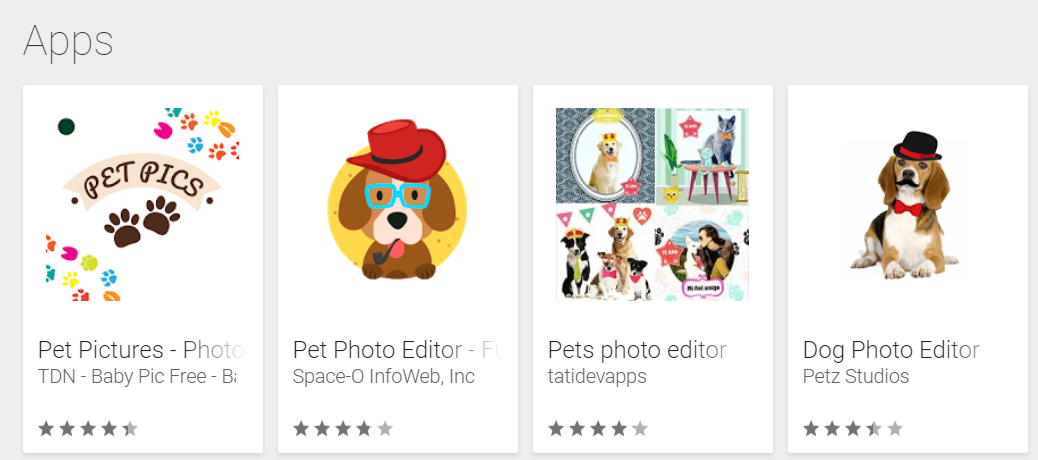Image resolution: width=1038 pixels, height=460 pixels.
Task: Open the Pets photo editor collage icon
Action: click(652, 204)
